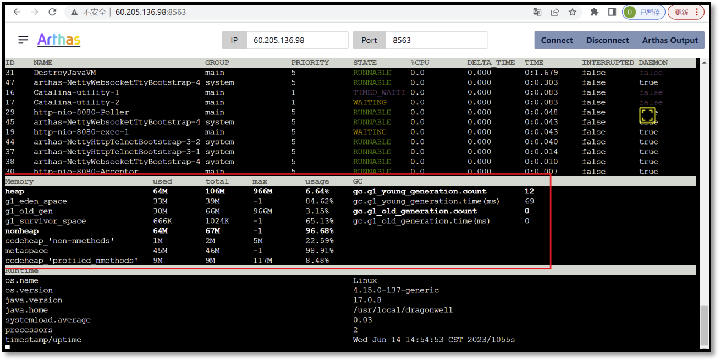The width and height of the screenshot is (721, 361).
Task: Click the terminal vertical scrollbar thumb
Action: coord(704,325)
